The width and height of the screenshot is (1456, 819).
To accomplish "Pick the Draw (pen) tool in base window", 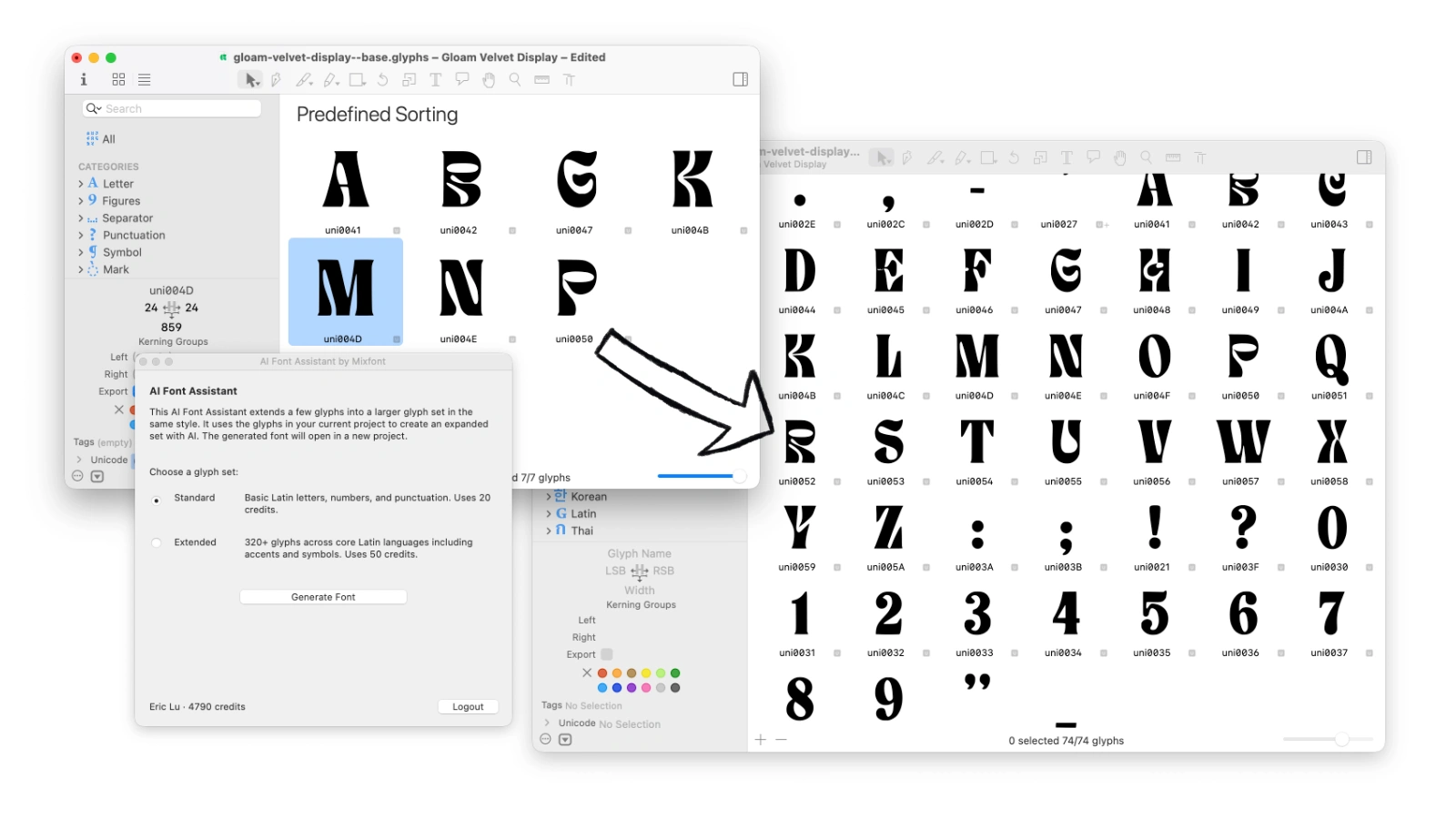I will coord(276,80).
